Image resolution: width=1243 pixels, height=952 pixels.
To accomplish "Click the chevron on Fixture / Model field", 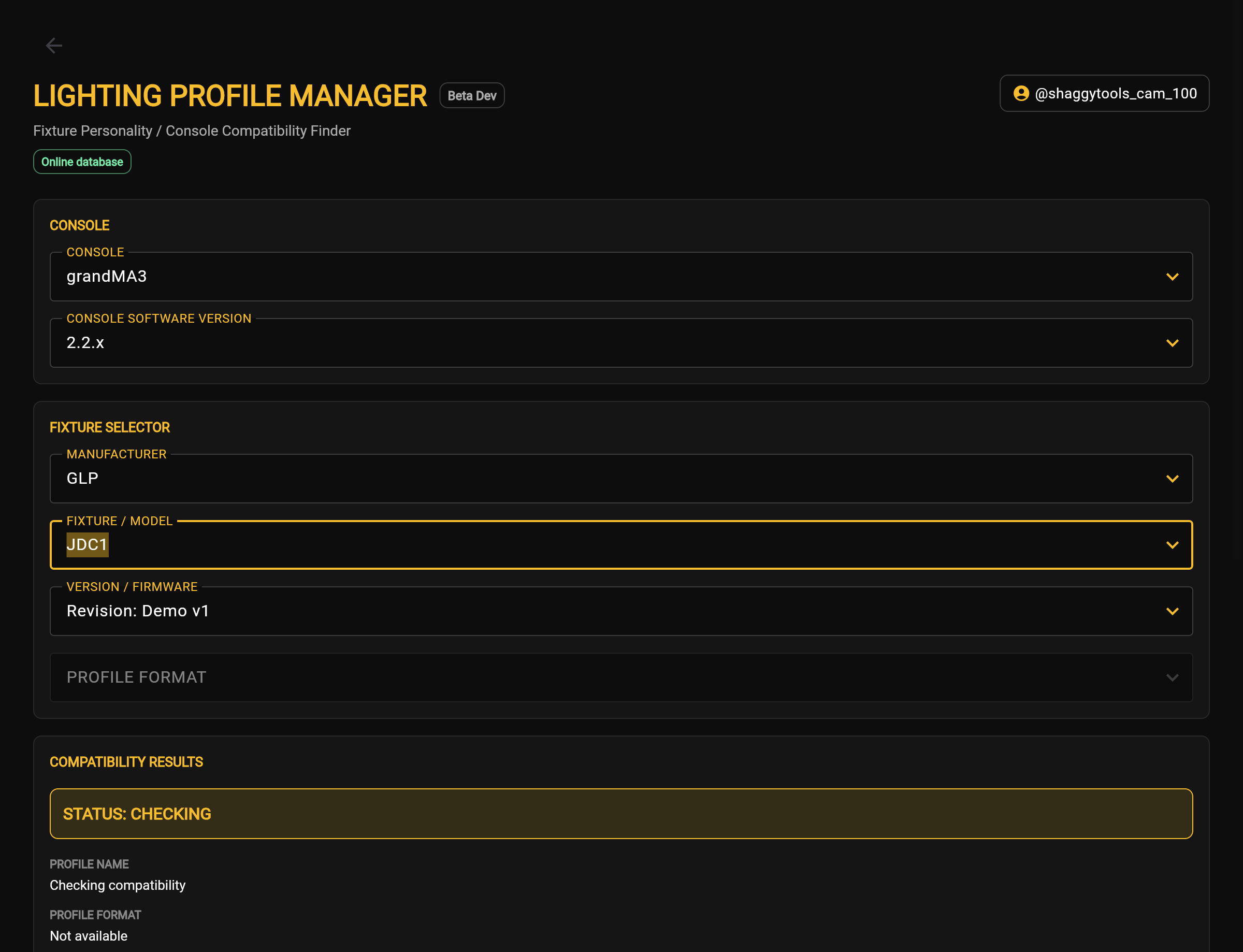I will click(x=1172, y=545).
